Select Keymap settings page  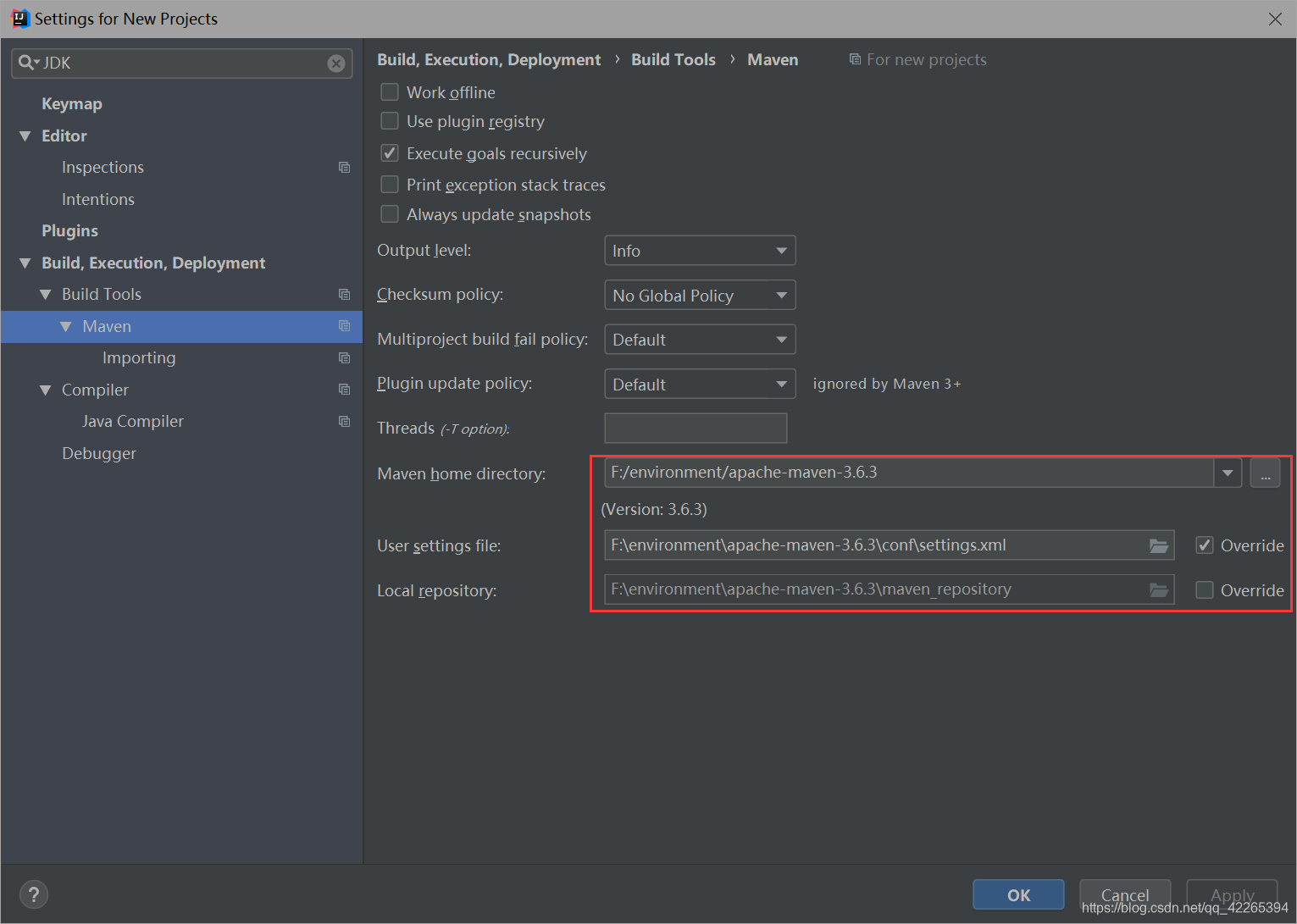(x=72, y=104)
